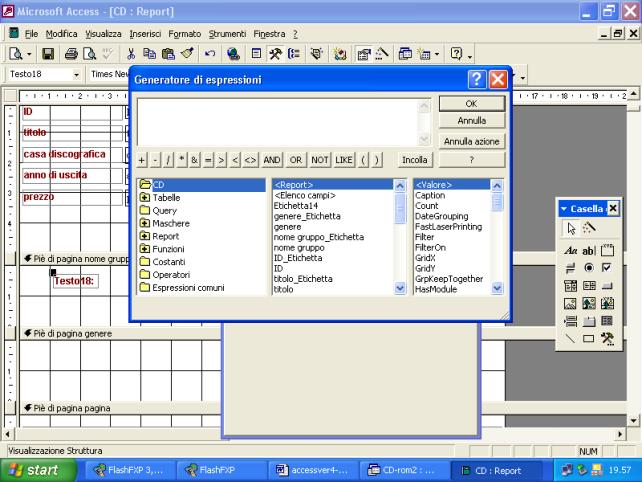Click the Insert Hyperlink globe icon

pos(233,54)
